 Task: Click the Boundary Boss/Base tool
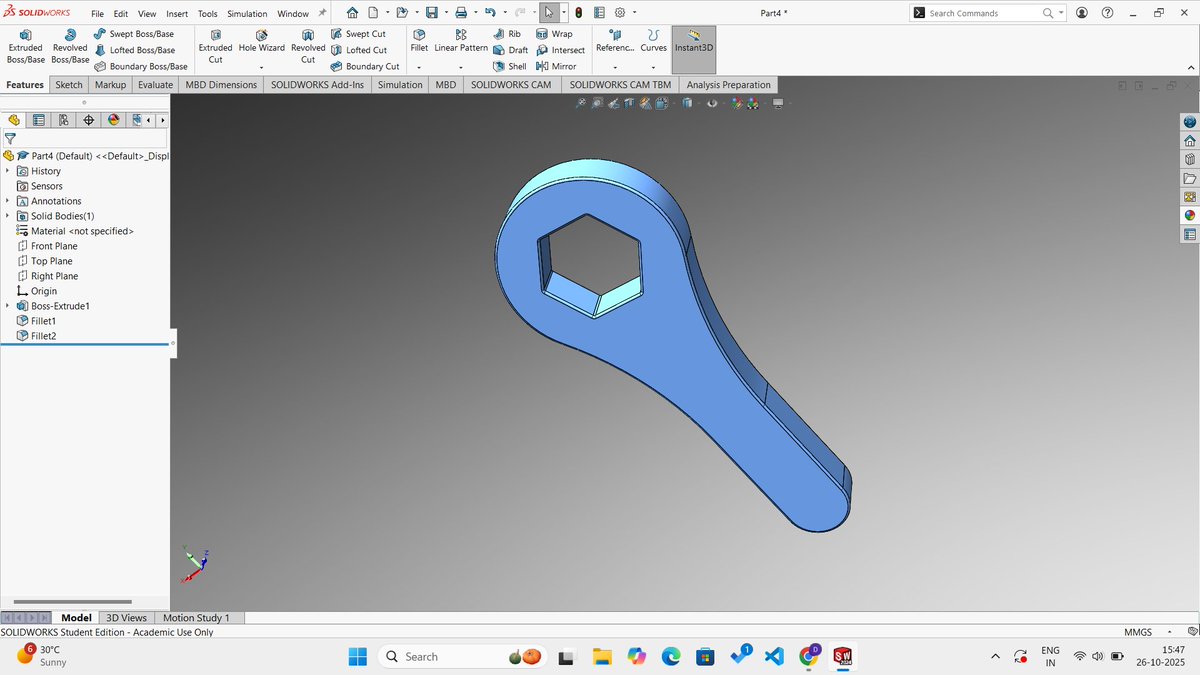(x=140, y=66)
